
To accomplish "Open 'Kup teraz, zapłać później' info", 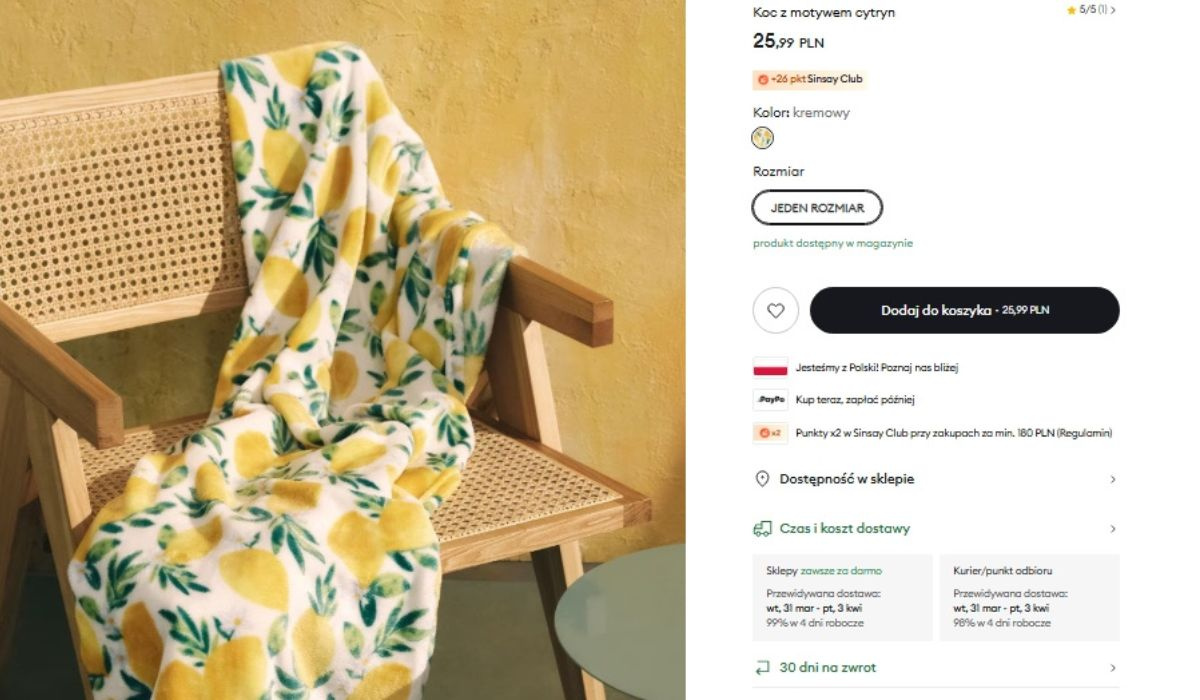I will (x=855, y=400).
